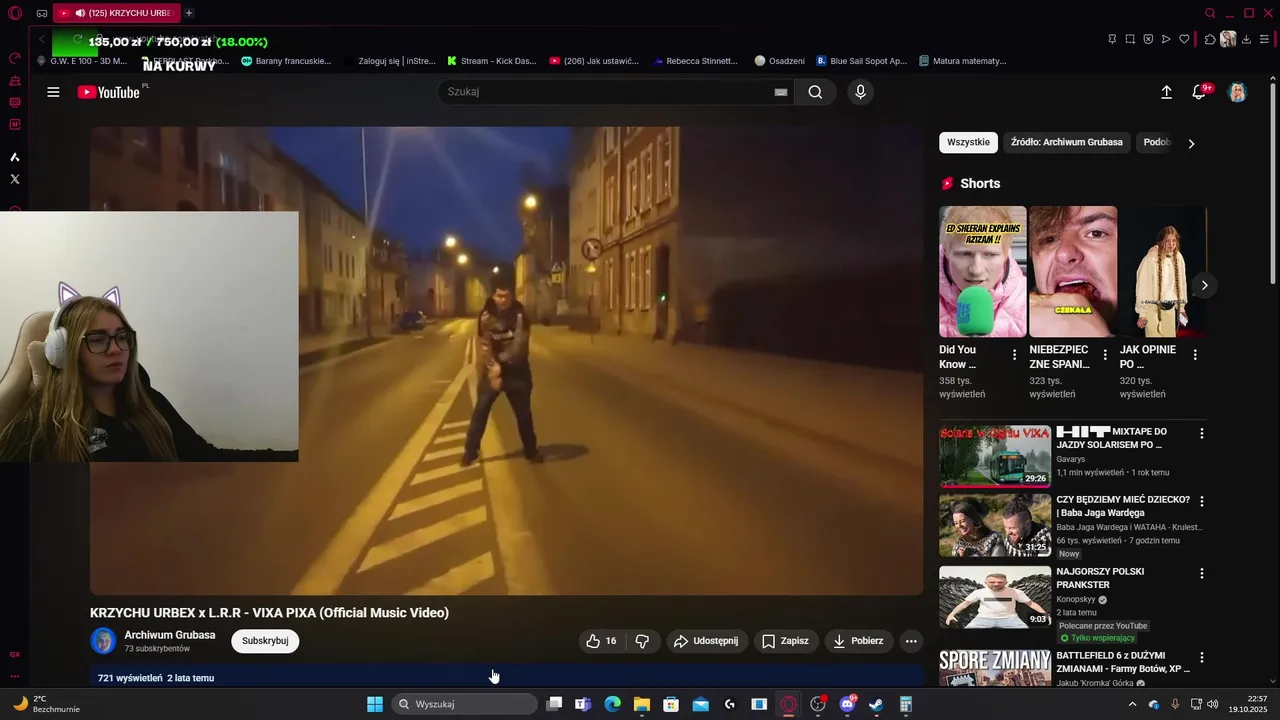This screenshot has height=720, width=1280.
Task: Open 'Matura matematy...' bookmark
Action: [962, 61]
